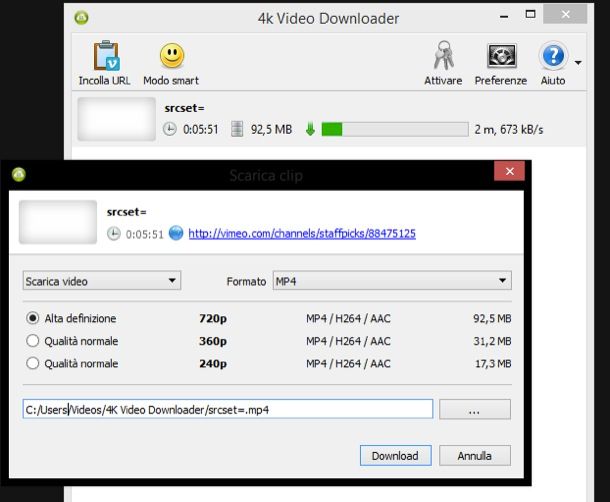Click the '240p' resolution label

[213, 363]
